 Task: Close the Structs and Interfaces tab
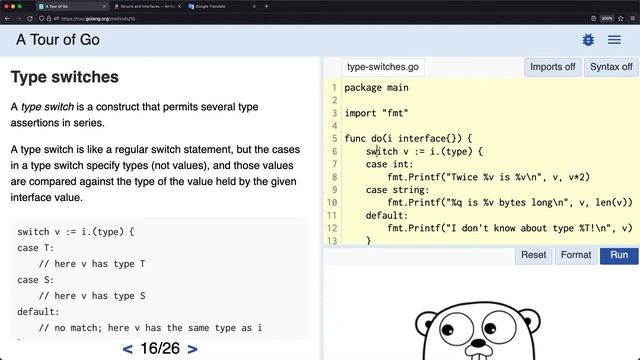tap(179, 7)
